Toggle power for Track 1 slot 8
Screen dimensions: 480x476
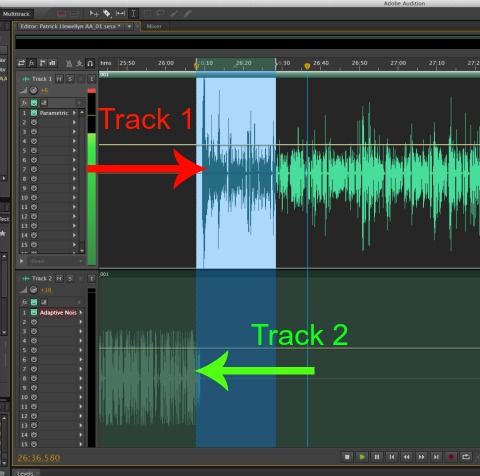click(34, 179)
